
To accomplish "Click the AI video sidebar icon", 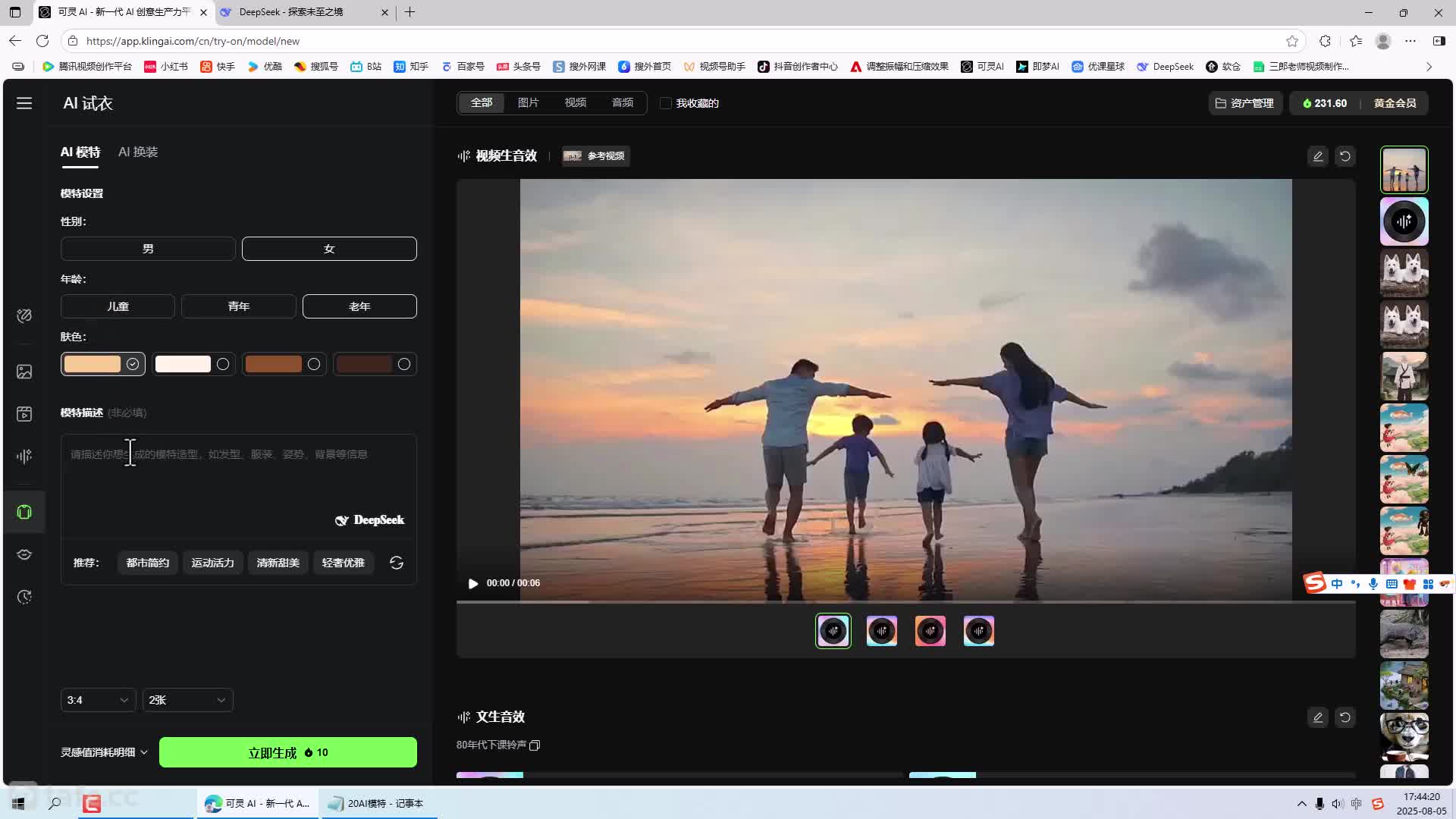I will (x=24, y=413).
